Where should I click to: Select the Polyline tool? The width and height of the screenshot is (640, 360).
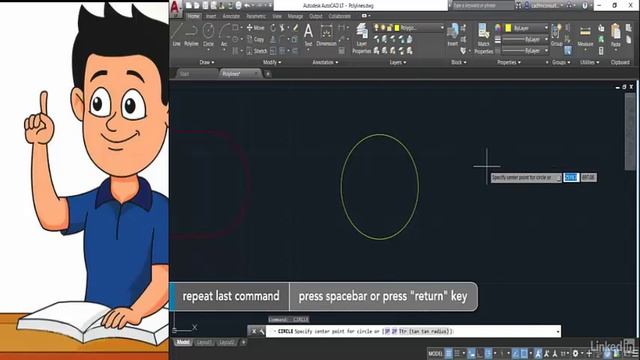[191, 35]
